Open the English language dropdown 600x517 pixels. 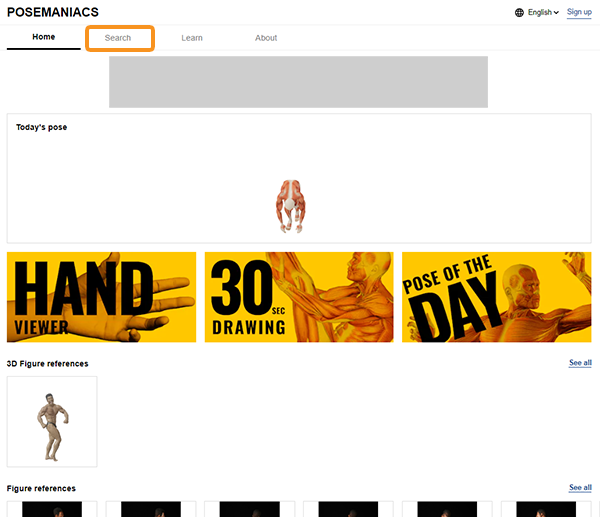point(543,13)
